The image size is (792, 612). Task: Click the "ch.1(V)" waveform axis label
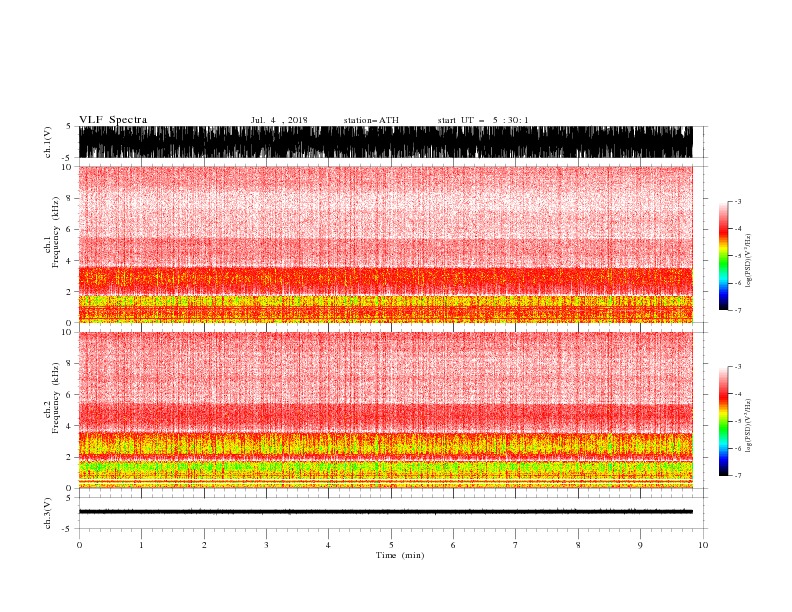click(x=48, y=142)
